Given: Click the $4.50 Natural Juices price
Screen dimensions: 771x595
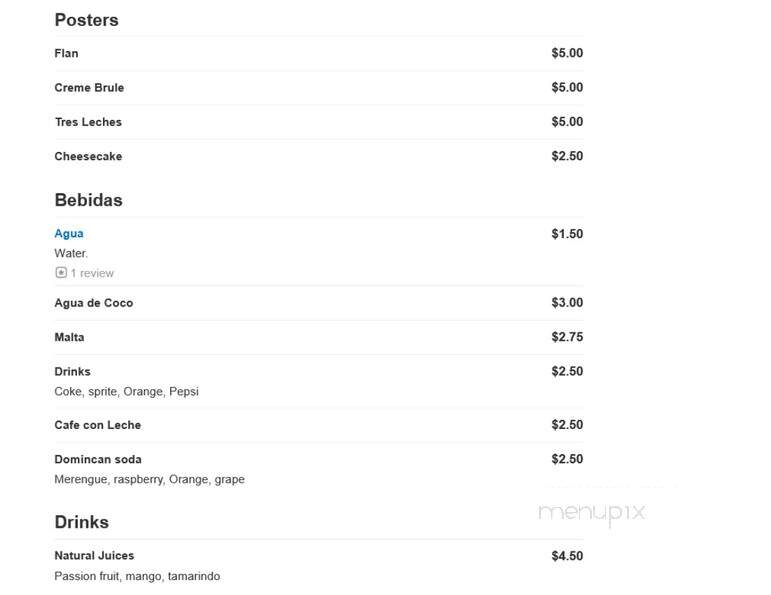Looking at the screenshot, I should click(567, 556).
